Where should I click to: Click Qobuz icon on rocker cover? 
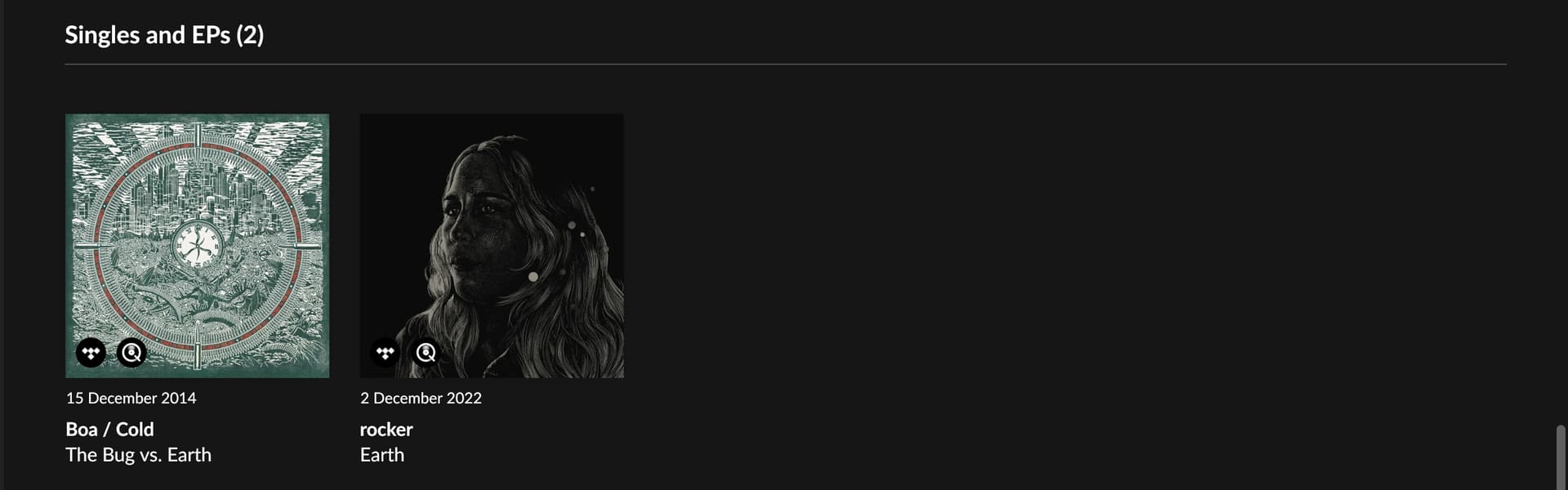point(425,353)
